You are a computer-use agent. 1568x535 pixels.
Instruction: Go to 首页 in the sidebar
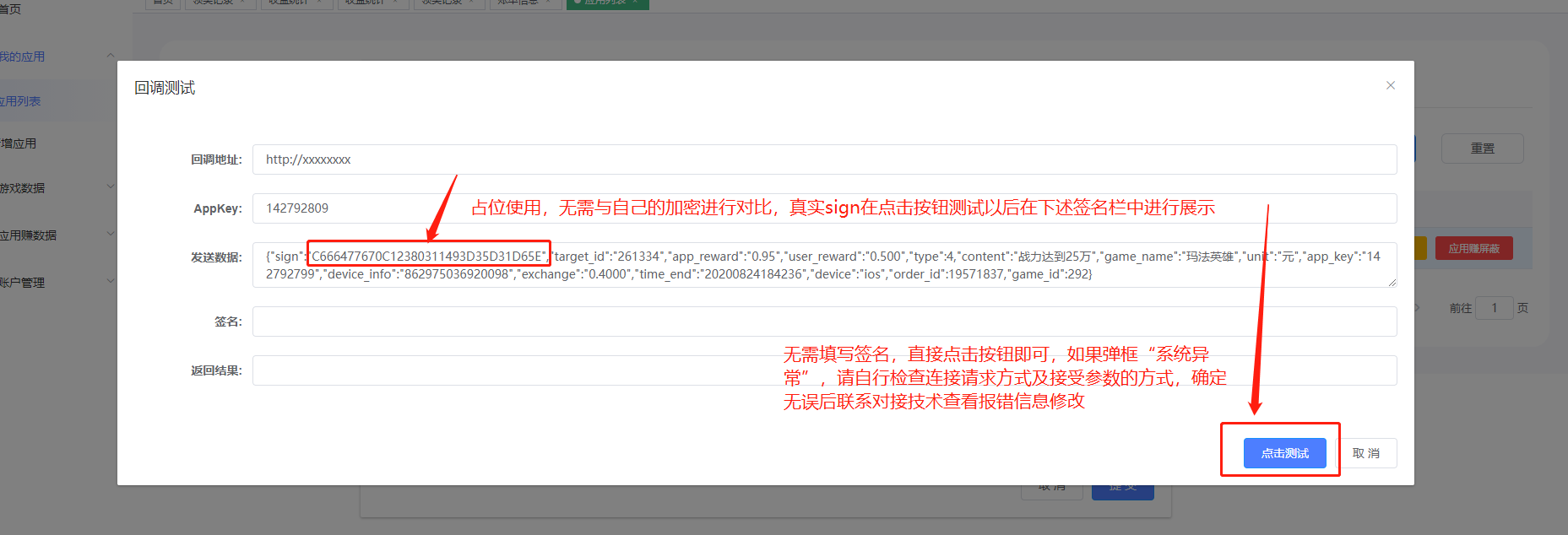click(10, 9)
